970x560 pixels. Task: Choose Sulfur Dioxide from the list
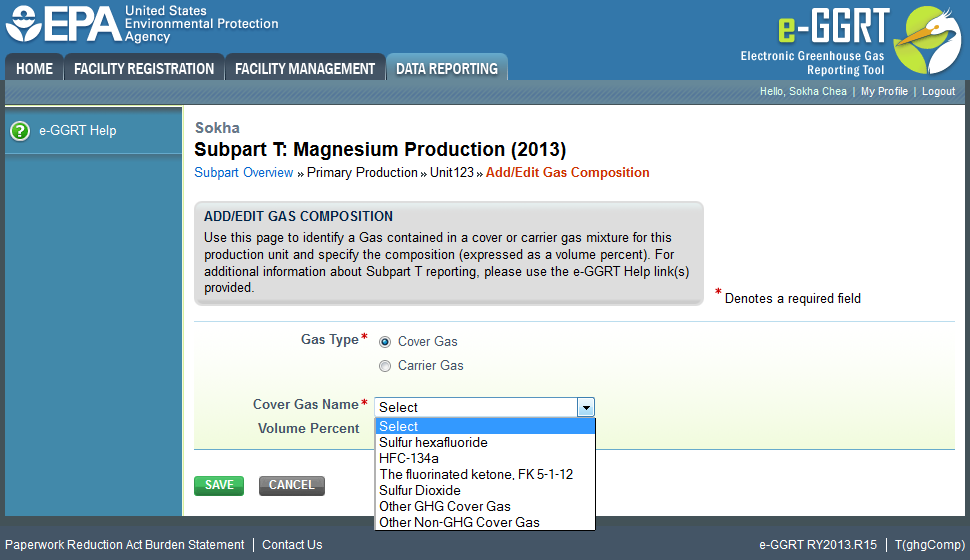click(x=485, y=491)
